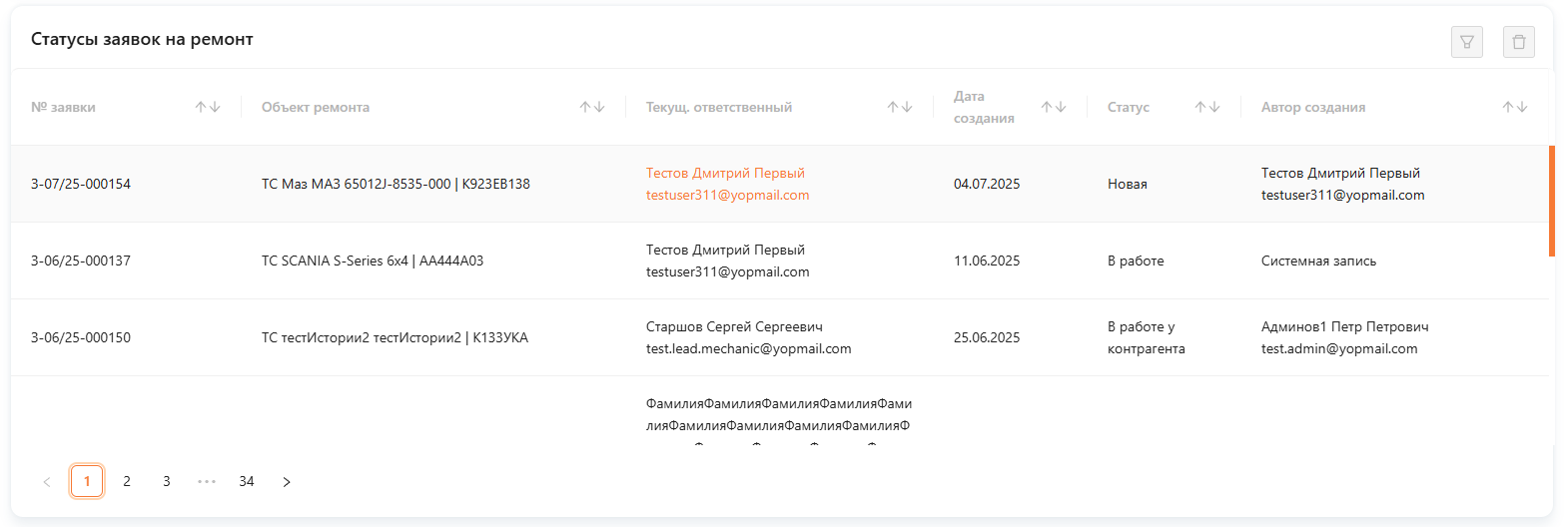Sort by Дата создания column arrows

tap(1054, 107)
